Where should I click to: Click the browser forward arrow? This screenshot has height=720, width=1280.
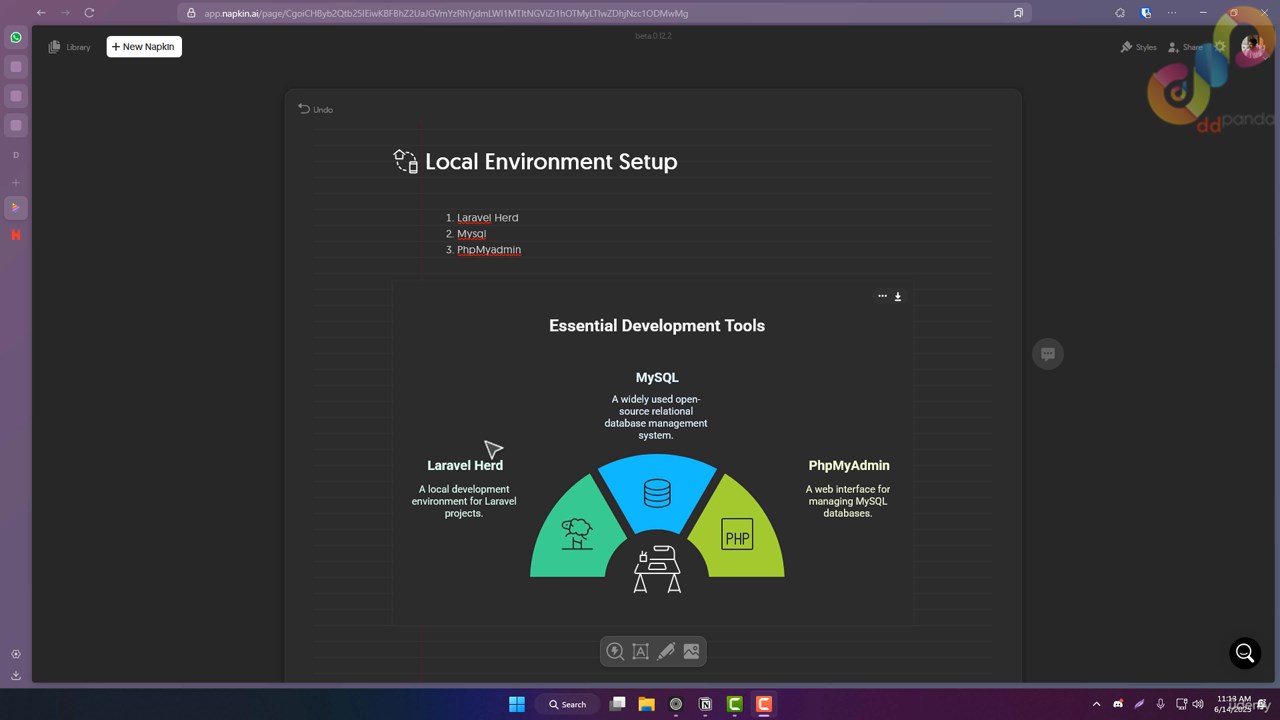tap(65, 13)
